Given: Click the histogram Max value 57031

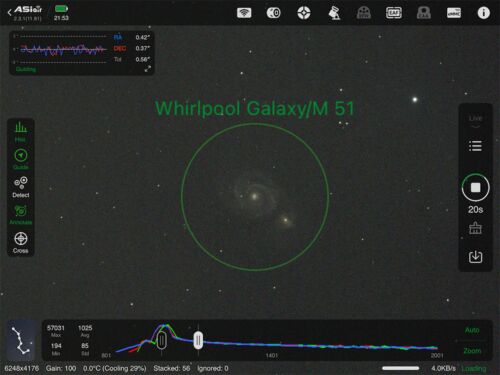Looking at the screenshot, I should coord(56,328).
